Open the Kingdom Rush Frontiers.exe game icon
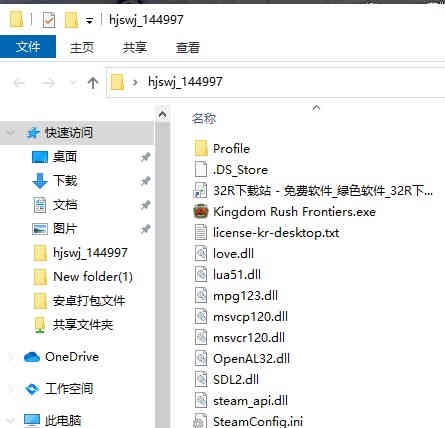The height and width of the screenshot is (428, 445). (x=201, y=212)
